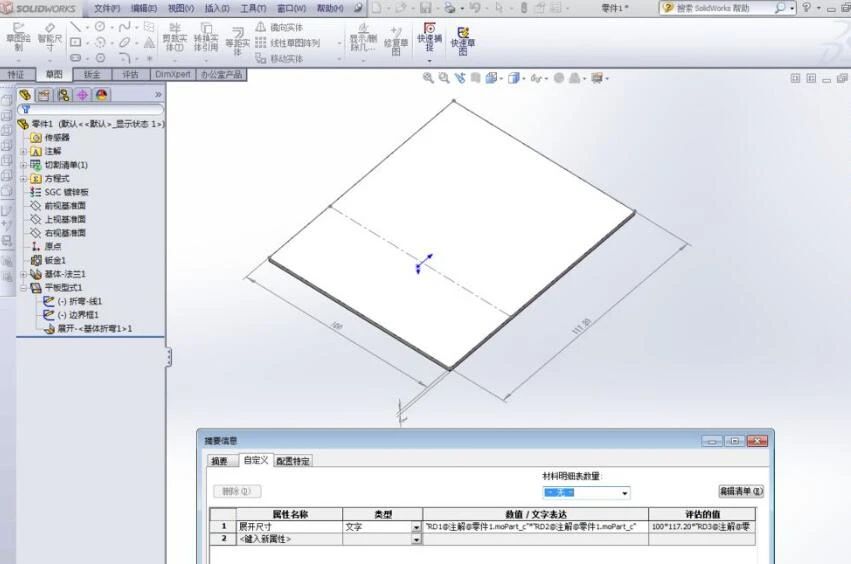This screenshot has height=564, width=851.
Task: Switch to the PropertyManager panel icon
Action: click(44, 95)
